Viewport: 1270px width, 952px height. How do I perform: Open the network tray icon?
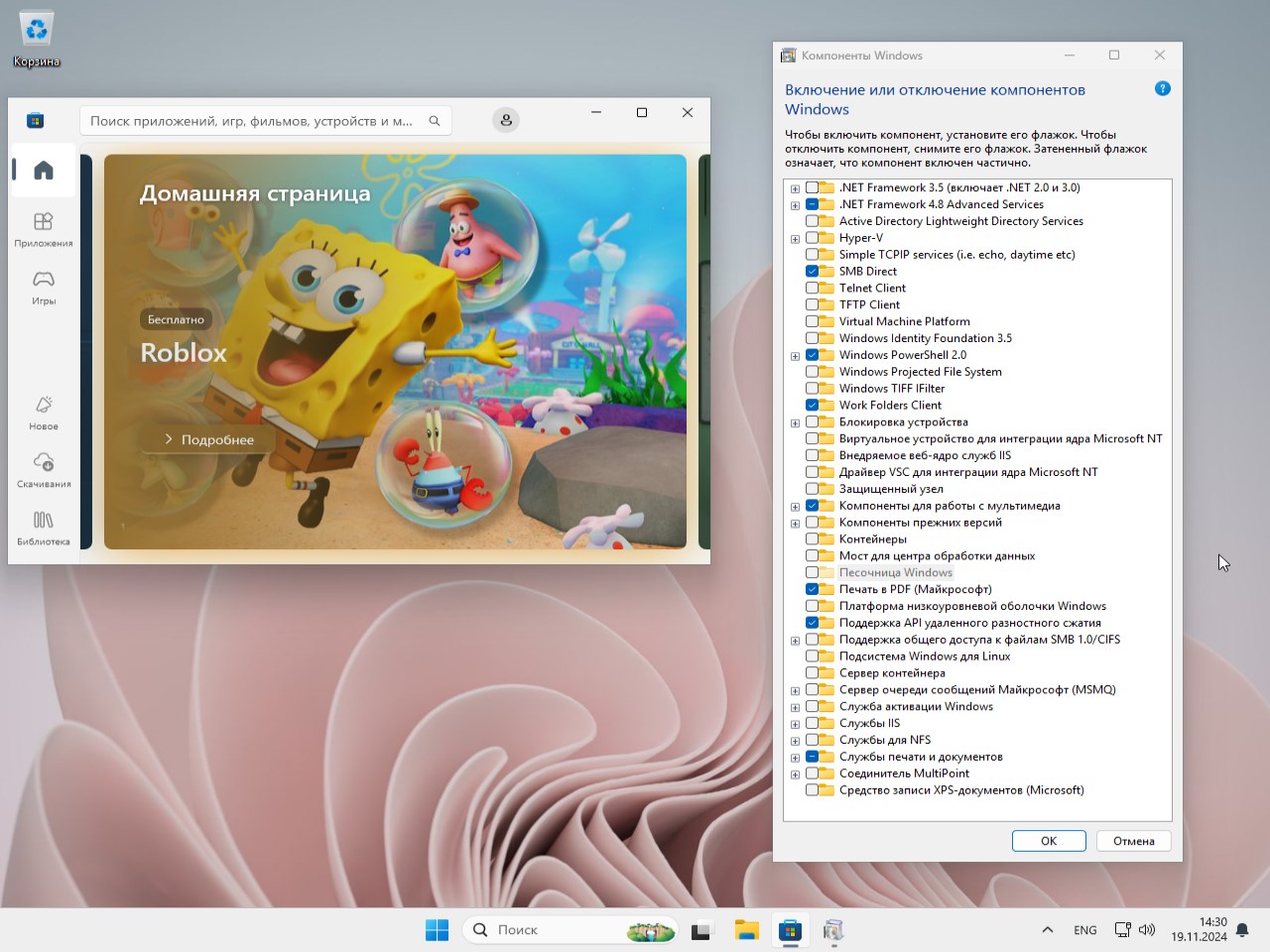(1122, 930)
